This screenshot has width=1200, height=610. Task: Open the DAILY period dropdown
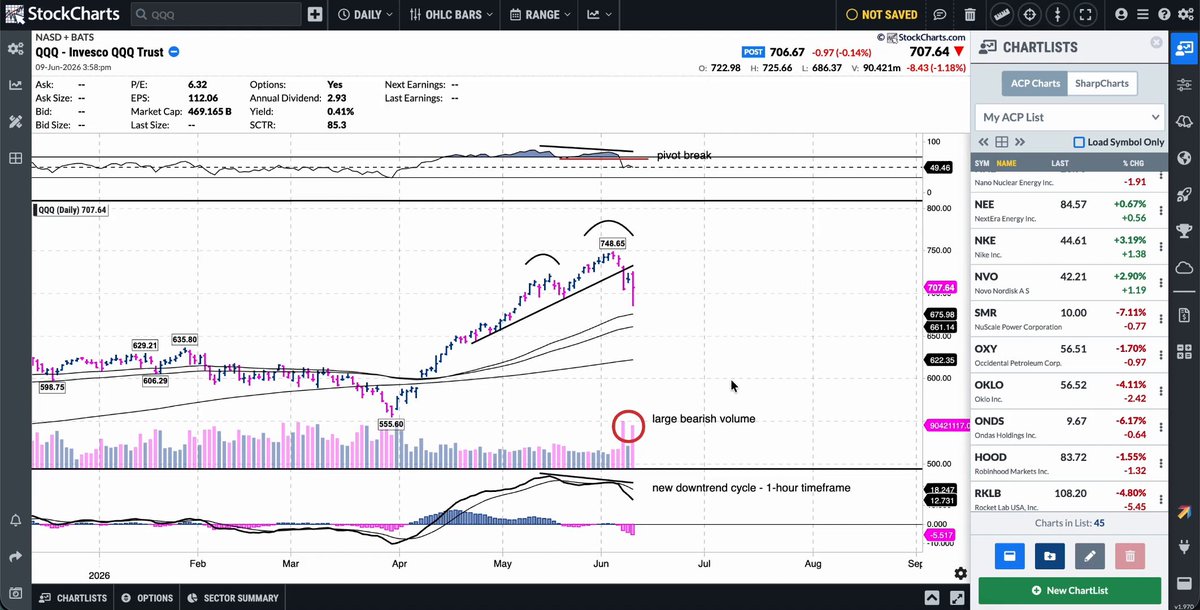[x=364, y=15]
